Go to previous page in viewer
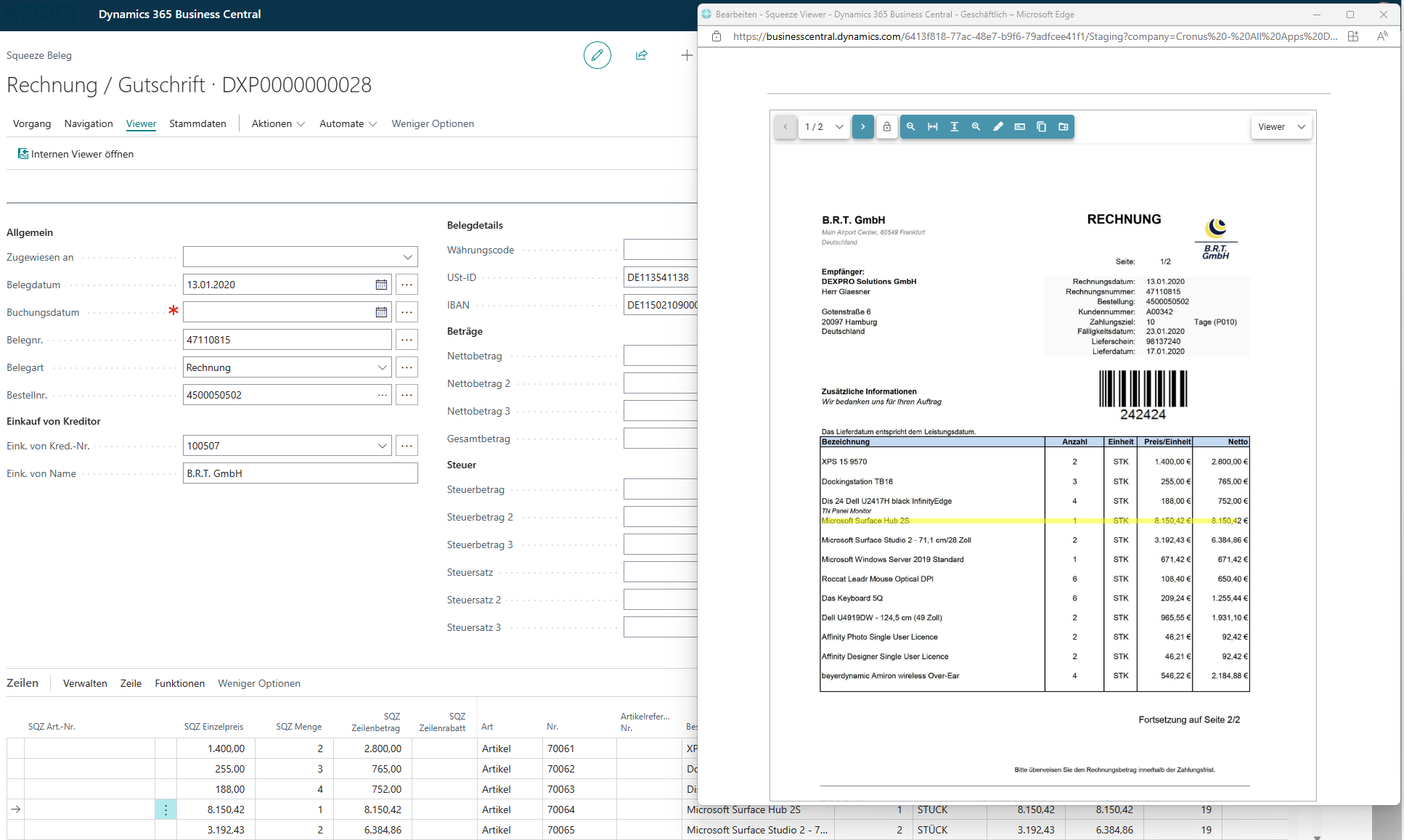This screenshot has height=840, width=1404. click(785, 126)
